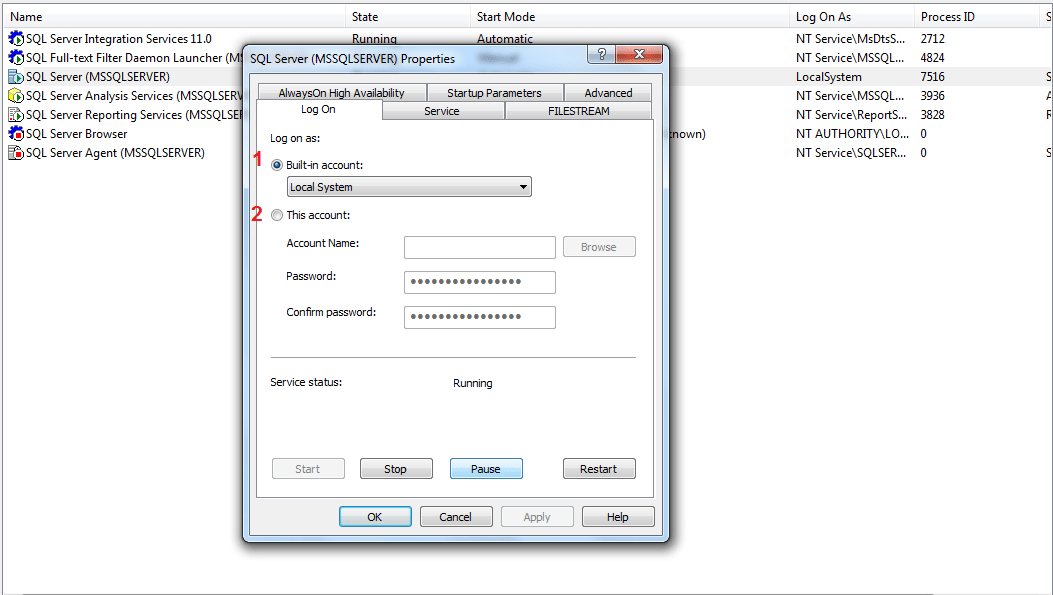Click the SQL Server Agent icon
Screen dimensions: 1053x595
pyautogui.click(x=15, y=152)
